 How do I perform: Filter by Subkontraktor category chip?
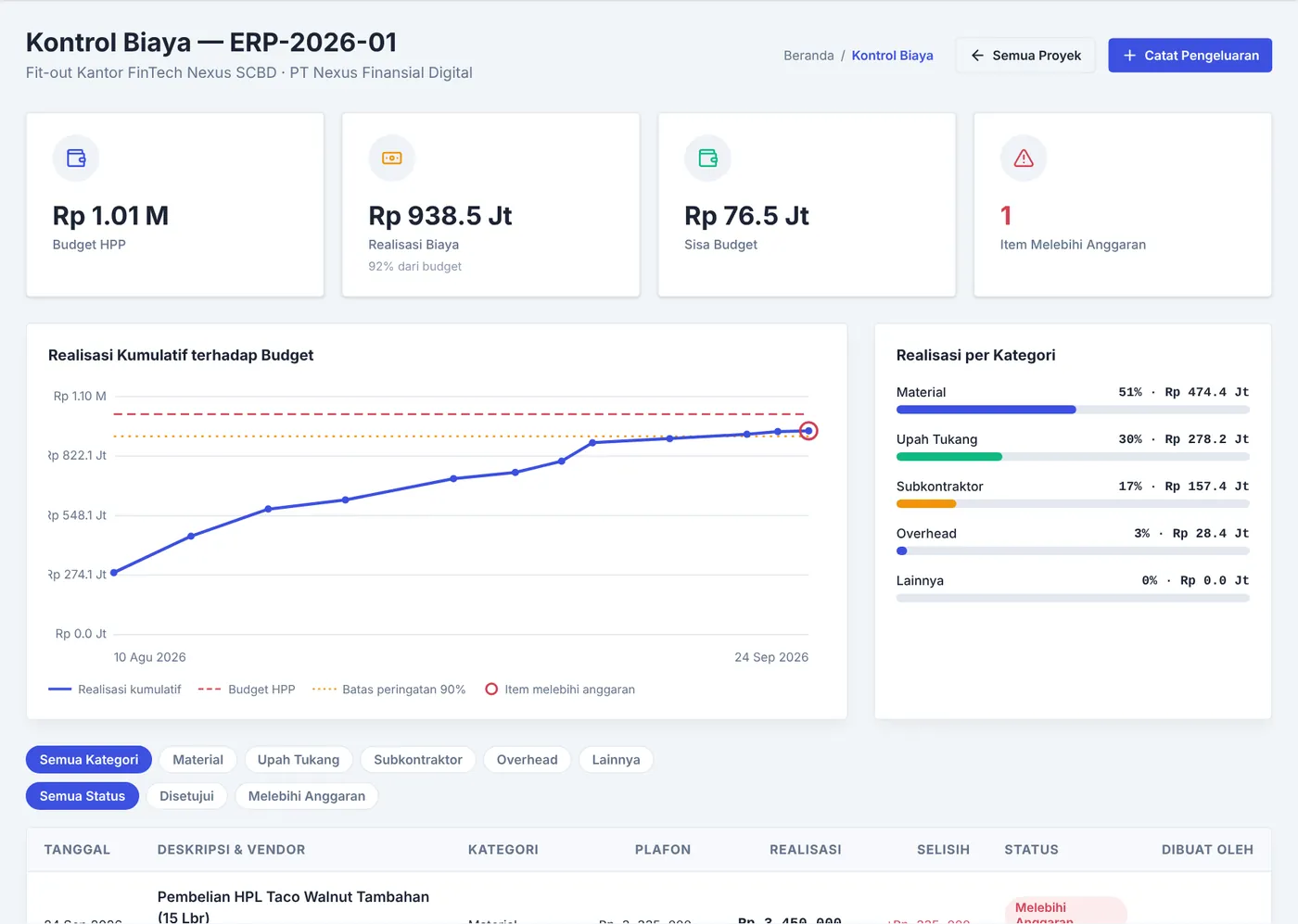(x=418, y=760)
